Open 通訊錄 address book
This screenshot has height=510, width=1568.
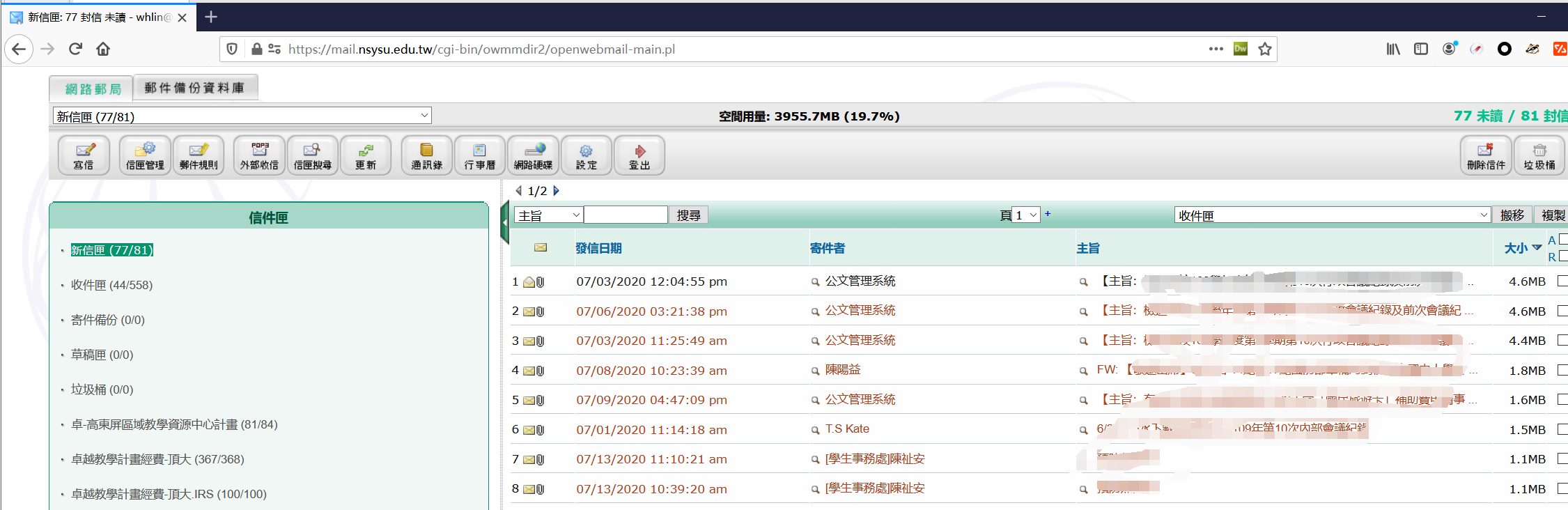click(427, 155)
